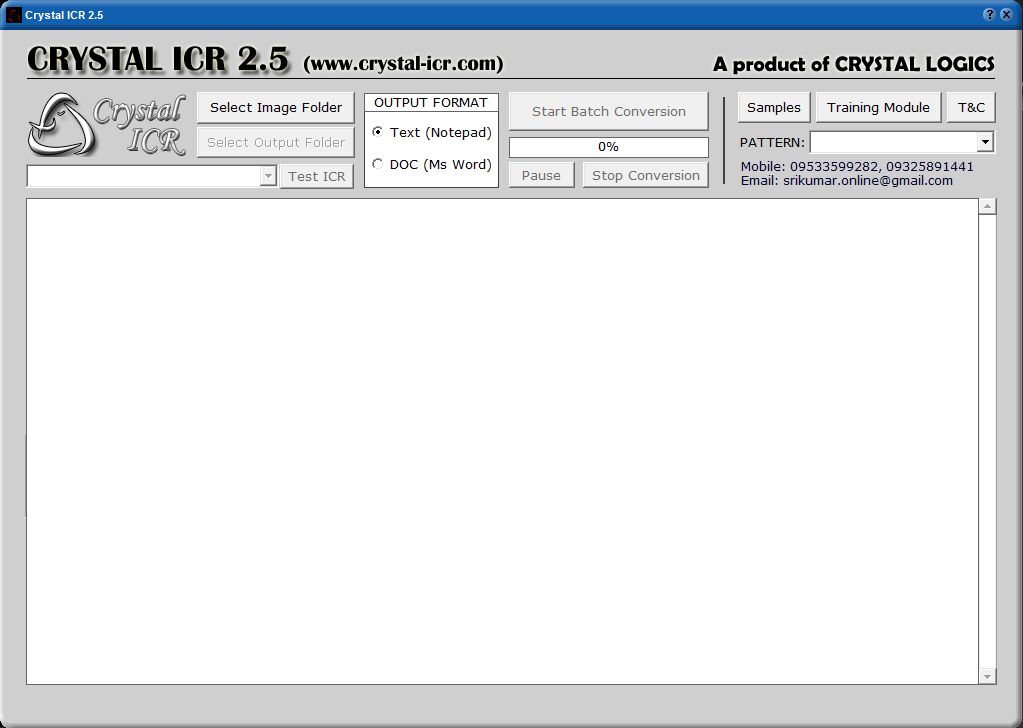Click the Select Output Folder button
Image resolution: width=1023 pixels, height=728 pixels.
pyautogui.click(x=276, y=142)
